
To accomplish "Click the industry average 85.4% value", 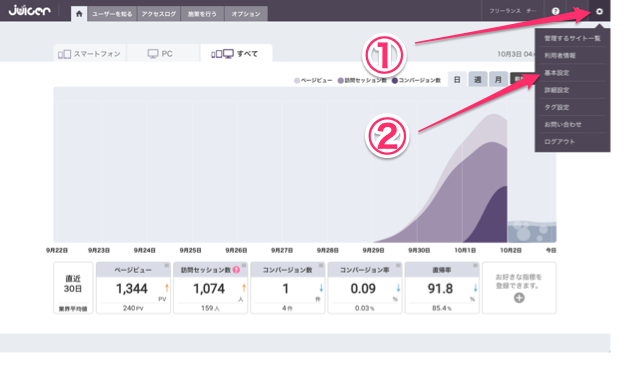I will [442, 308].
